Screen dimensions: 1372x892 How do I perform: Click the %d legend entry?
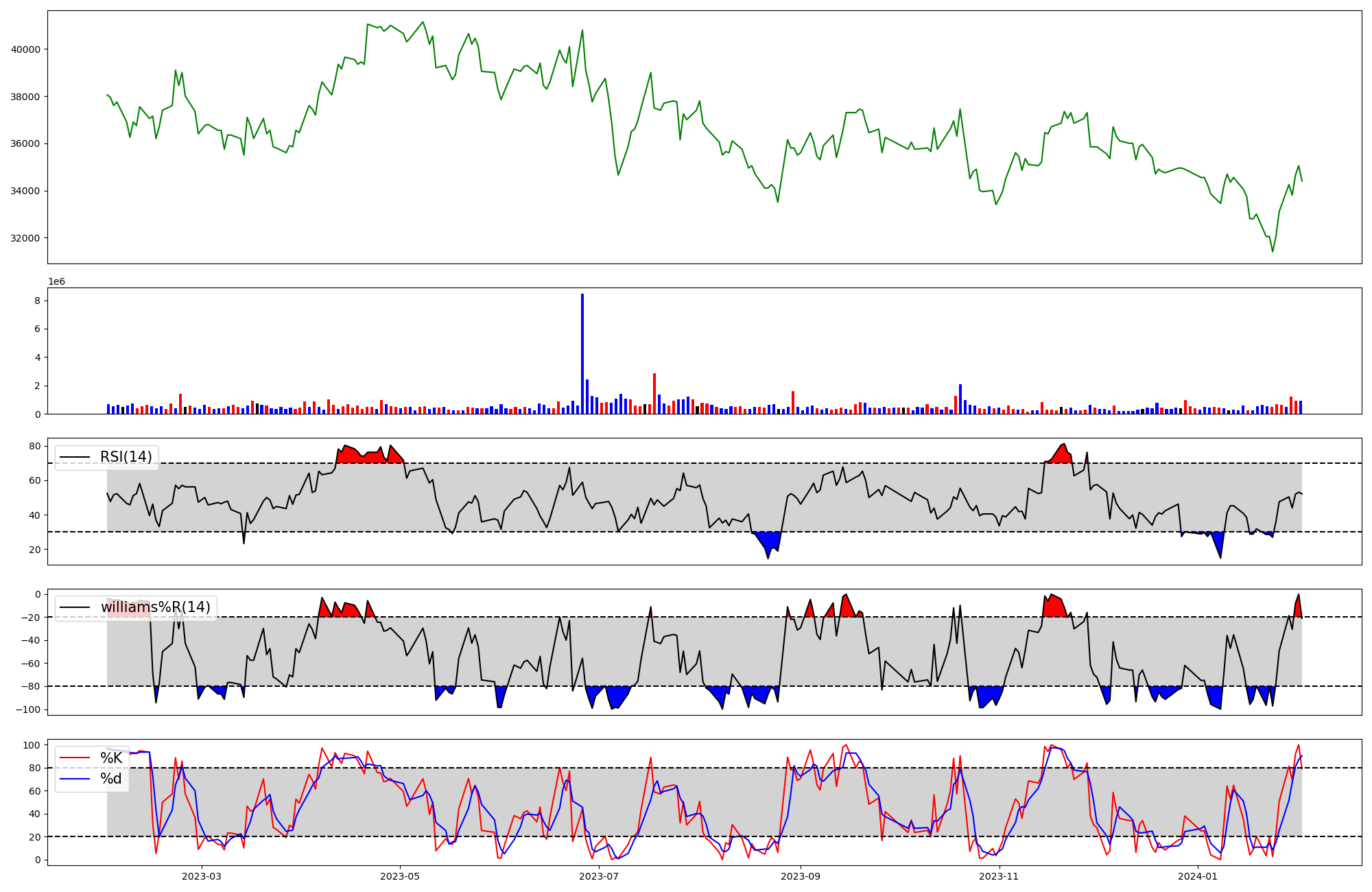[x=111, y=779]
